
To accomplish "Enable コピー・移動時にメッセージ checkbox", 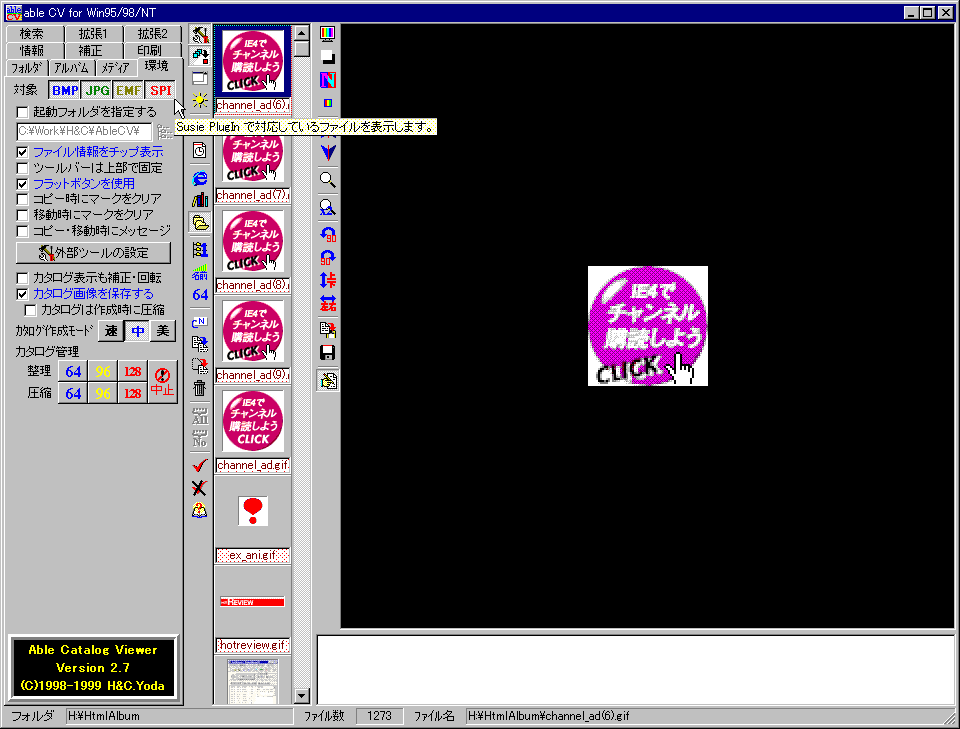I will tap(23, 231).
